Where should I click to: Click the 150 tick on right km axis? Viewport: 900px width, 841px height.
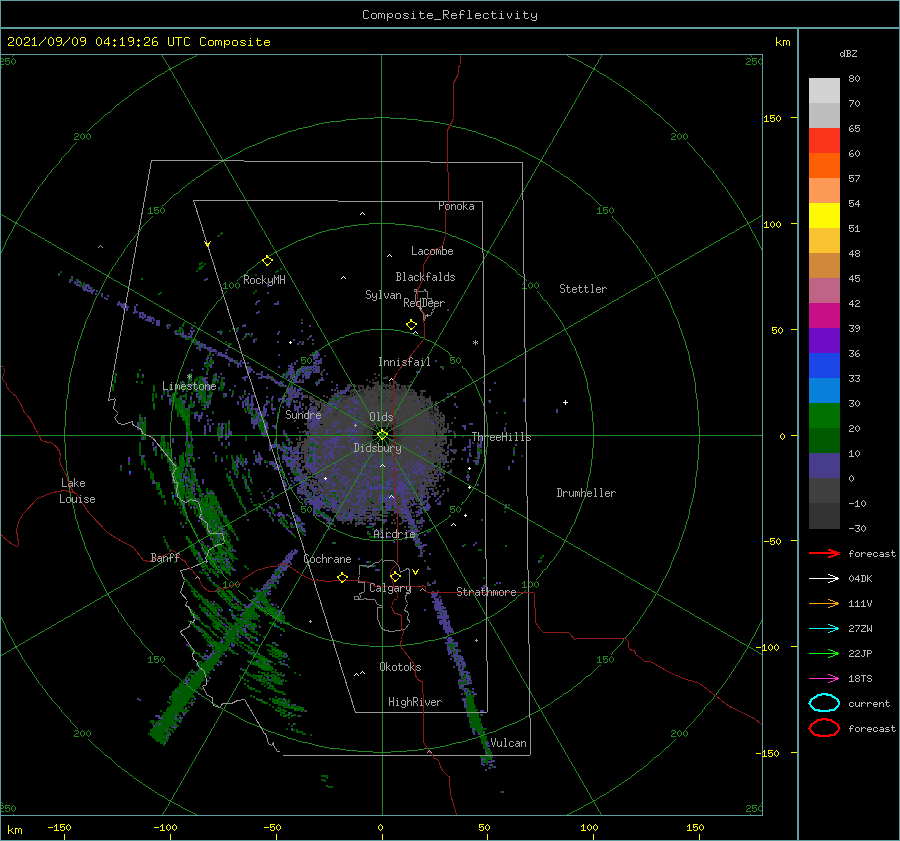pyautogui.click(x=772, y=118)
